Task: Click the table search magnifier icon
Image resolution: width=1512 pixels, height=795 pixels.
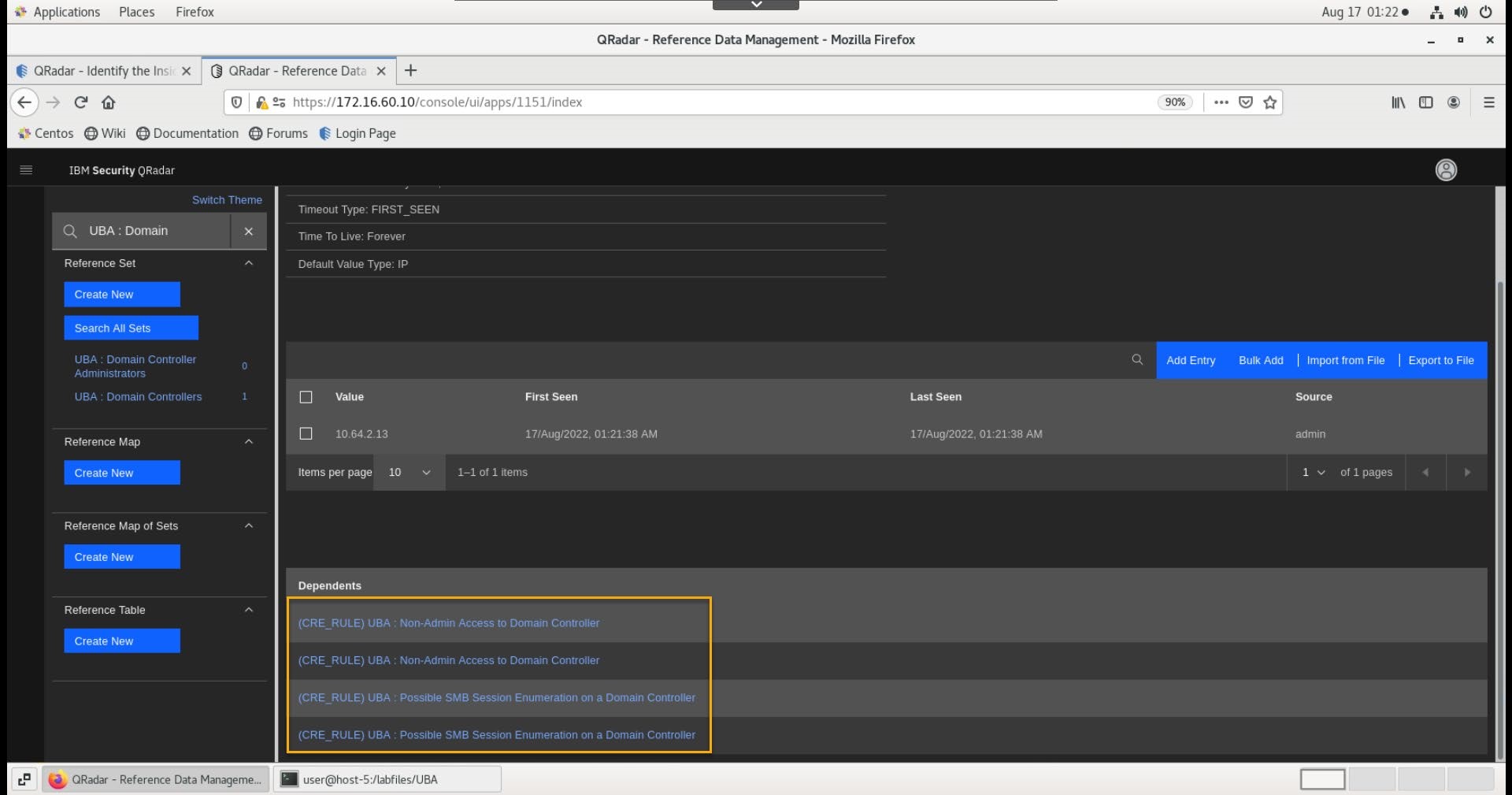Action: coord(1137,359)
